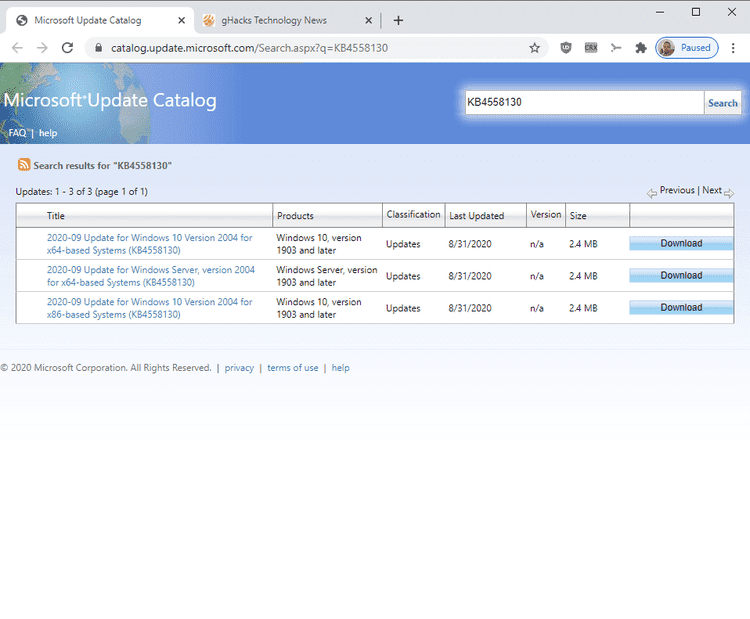Sort by Version column header
Image resolution: width=750 pixels, height=619 pixels.
tap(546, 214)
